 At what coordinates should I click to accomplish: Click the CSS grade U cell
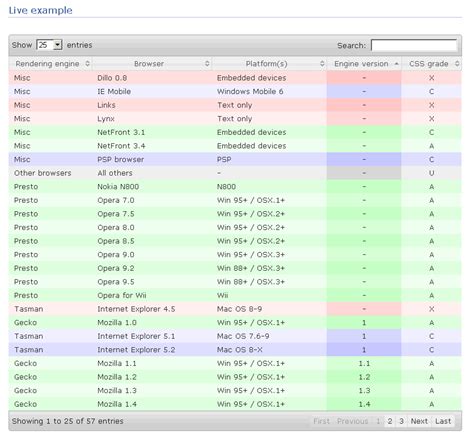coord(431,173)
